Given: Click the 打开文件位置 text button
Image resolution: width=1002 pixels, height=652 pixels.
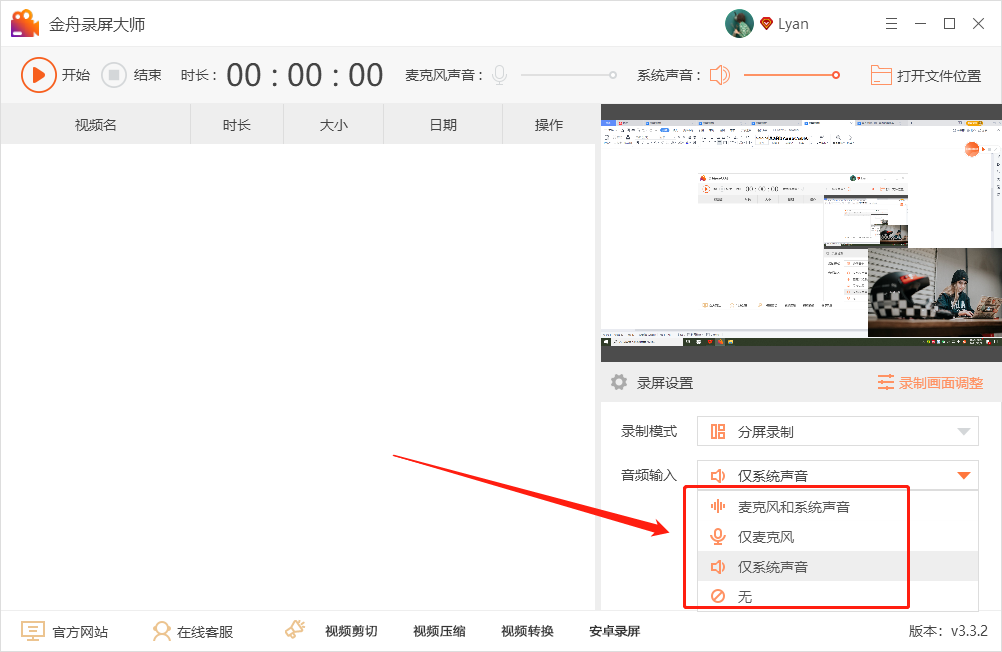Looking at the screenshot, I should click(x=939, y=75).
